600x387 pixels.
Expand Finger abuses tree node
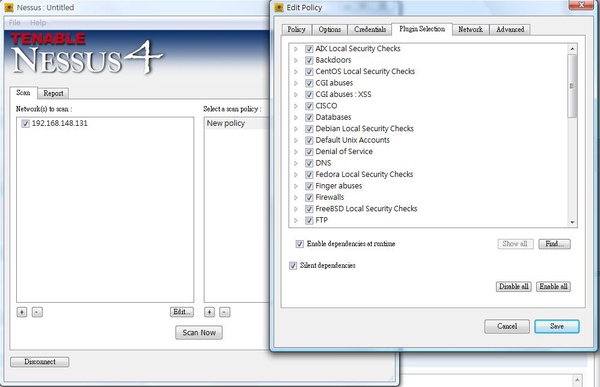(x=296, y=186)
